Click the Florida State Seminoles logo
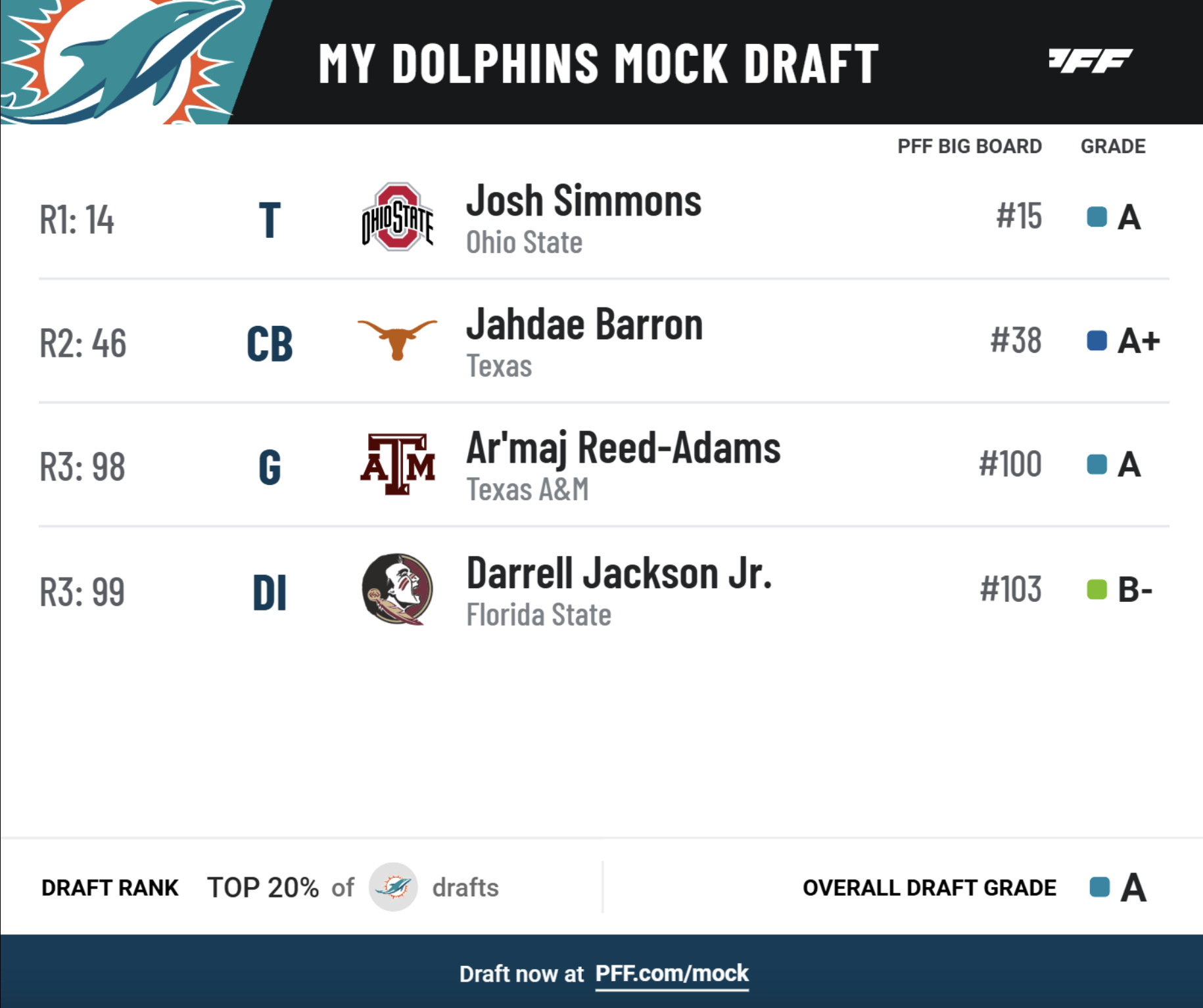This screenshot has height=1008, width=1203. click(397, 589)
